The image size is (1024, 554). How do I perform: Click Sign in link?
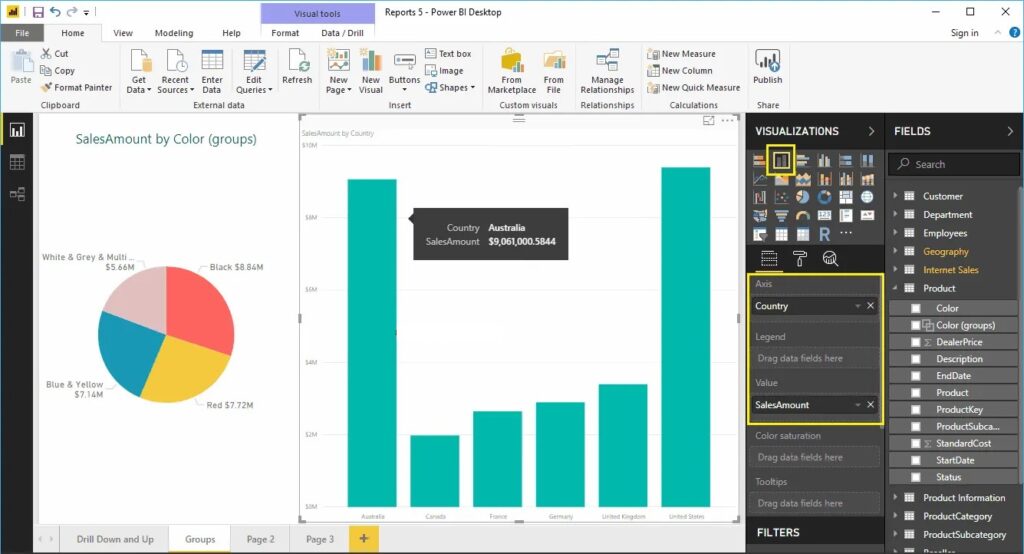[965, 33]
